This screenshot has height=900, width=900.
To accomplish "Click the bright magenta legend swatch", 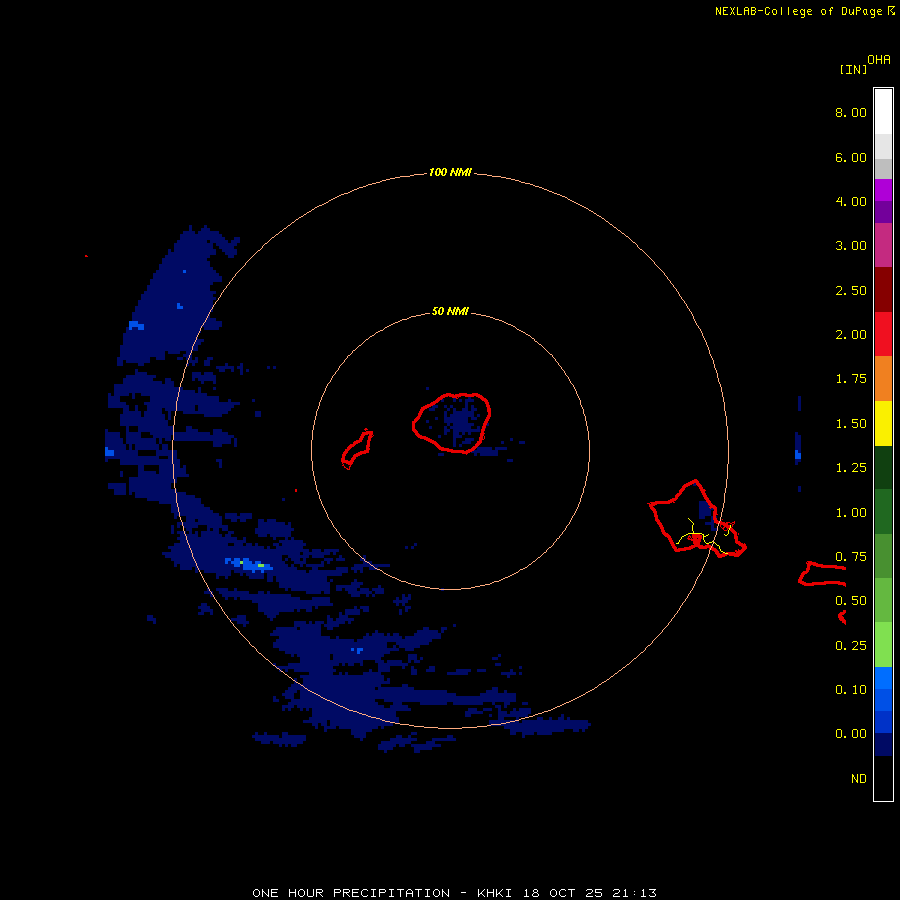I will [883, 190].
